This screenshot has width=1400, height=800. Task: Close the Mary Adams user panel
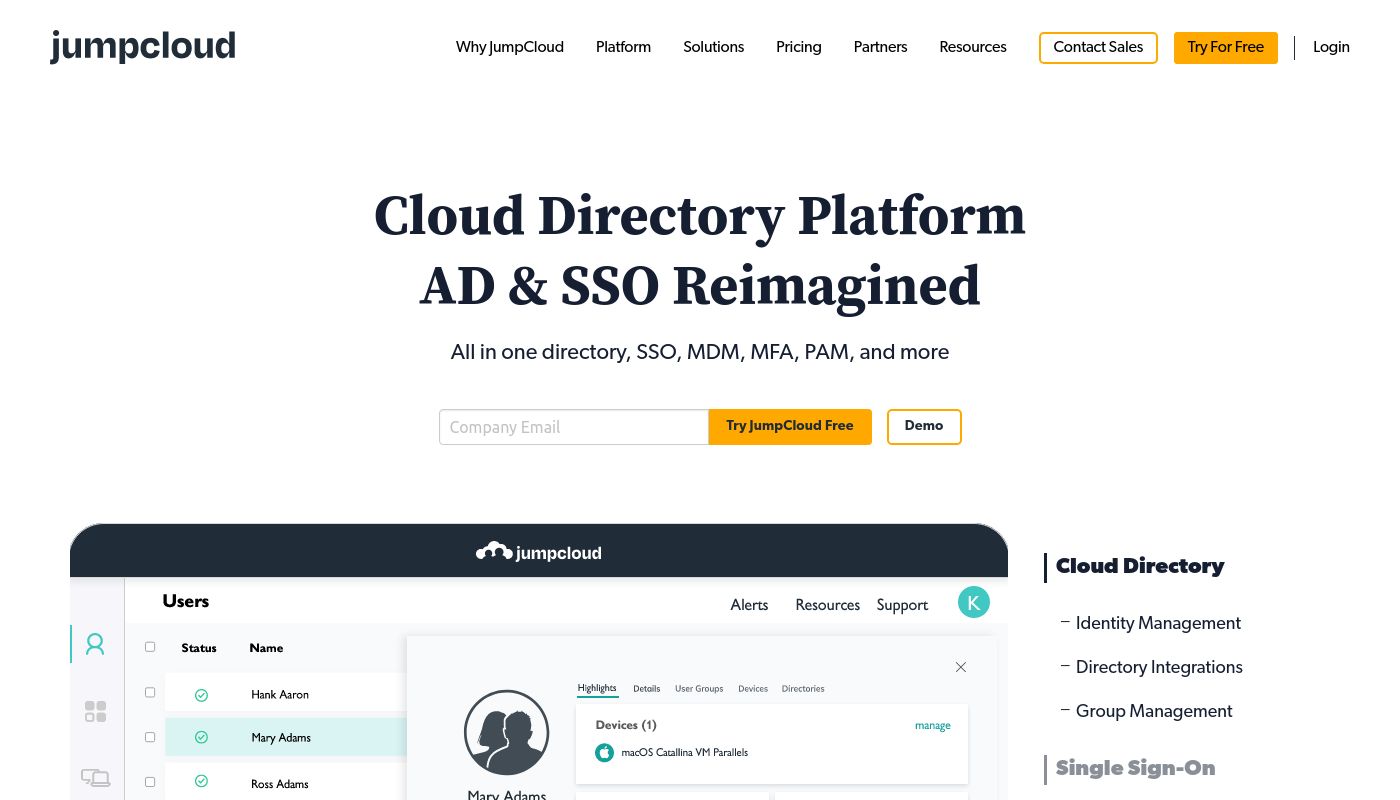click(960, 667)
